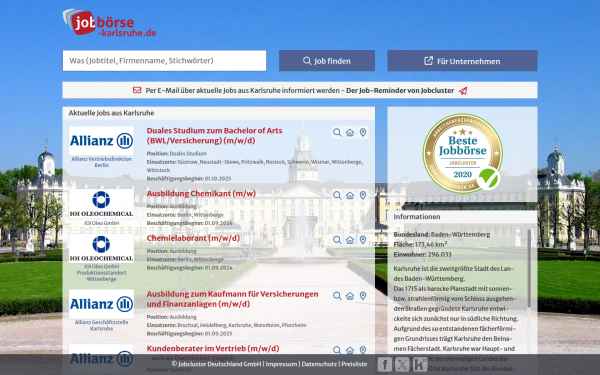Image resolution: width=600 pixels, height=375 pixels.
Task: Click the Einwohner: 296.033 text
Action: [422, 254]
